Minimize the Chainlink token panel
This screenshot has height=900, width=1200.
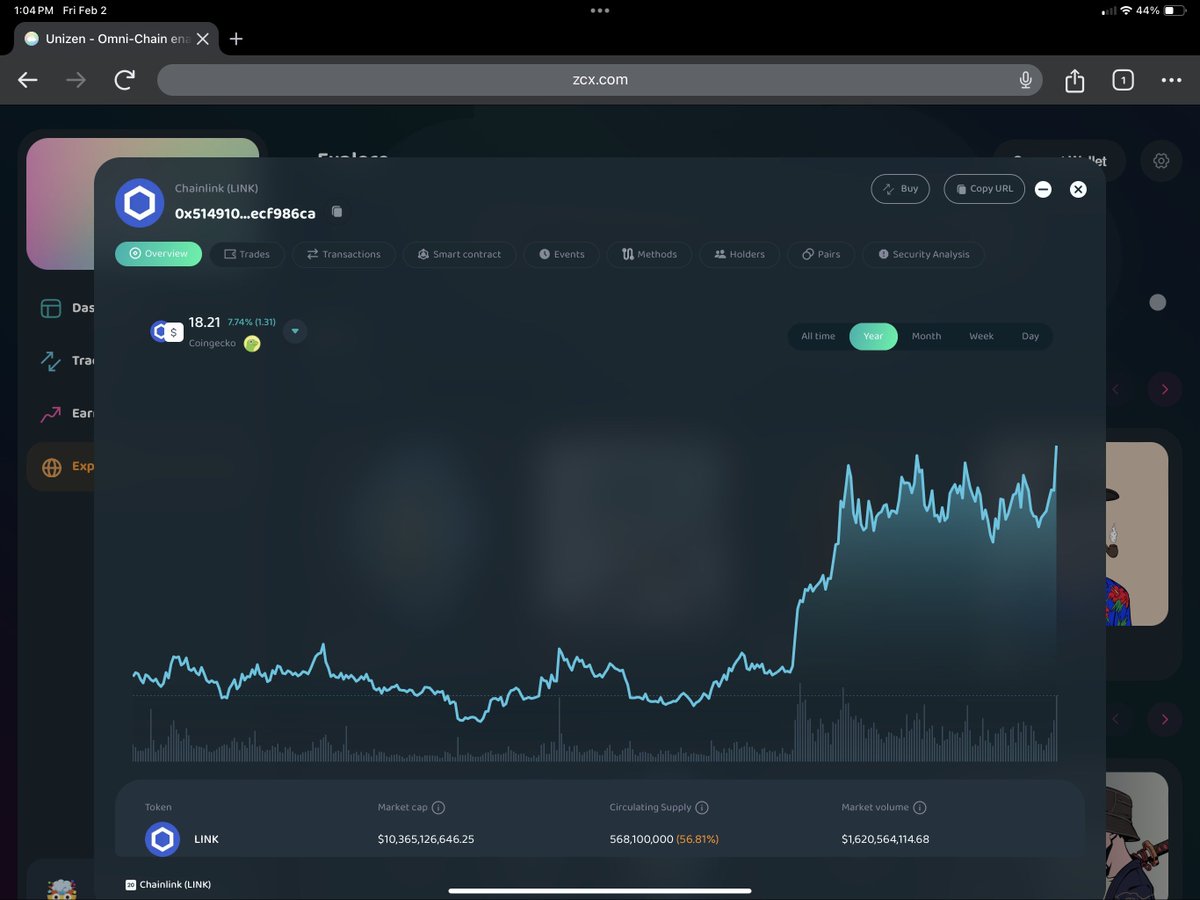pos(1043,189)
